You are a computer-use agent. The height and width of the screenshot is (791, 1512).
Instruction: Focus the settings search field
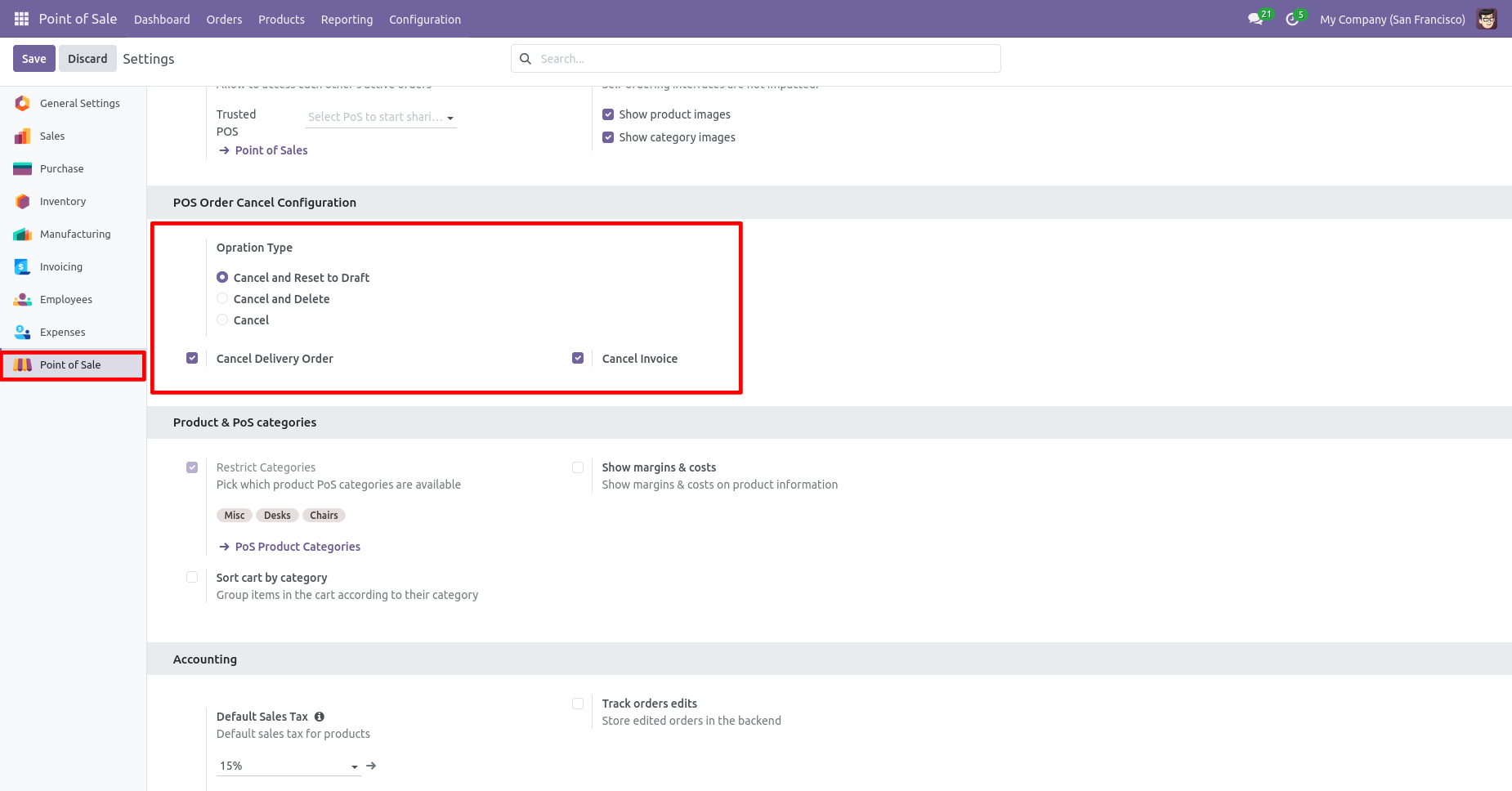tap(756, 59)
